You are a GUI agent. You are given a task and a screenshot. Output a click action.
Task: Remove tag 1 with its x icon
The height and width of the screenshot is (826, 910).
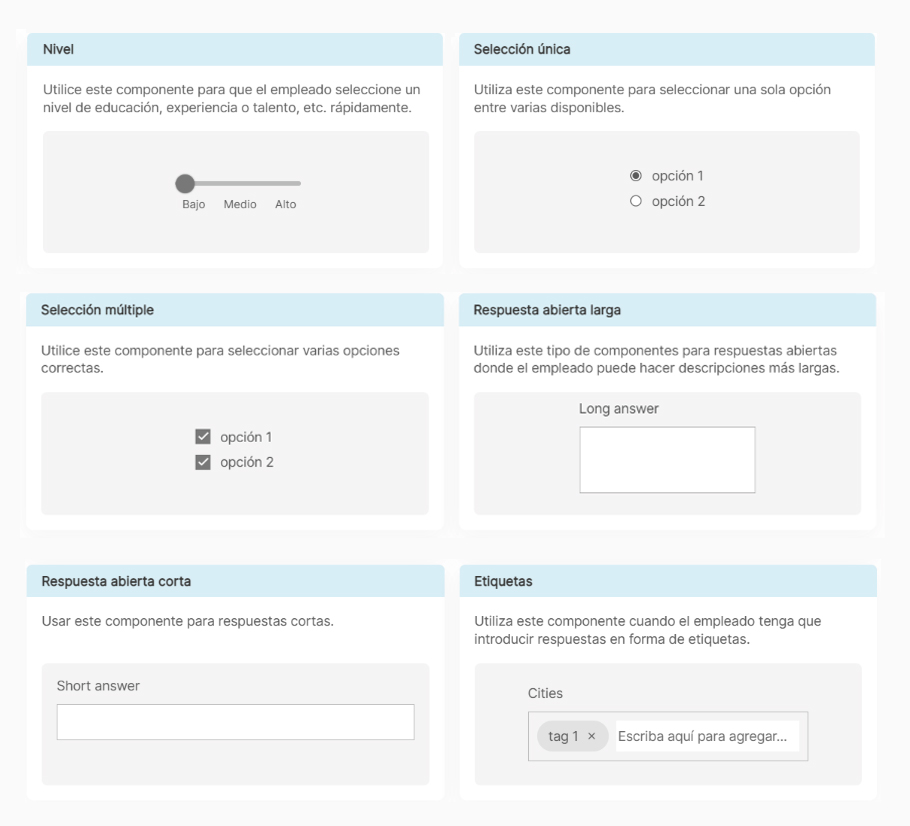tap(591, 736)
